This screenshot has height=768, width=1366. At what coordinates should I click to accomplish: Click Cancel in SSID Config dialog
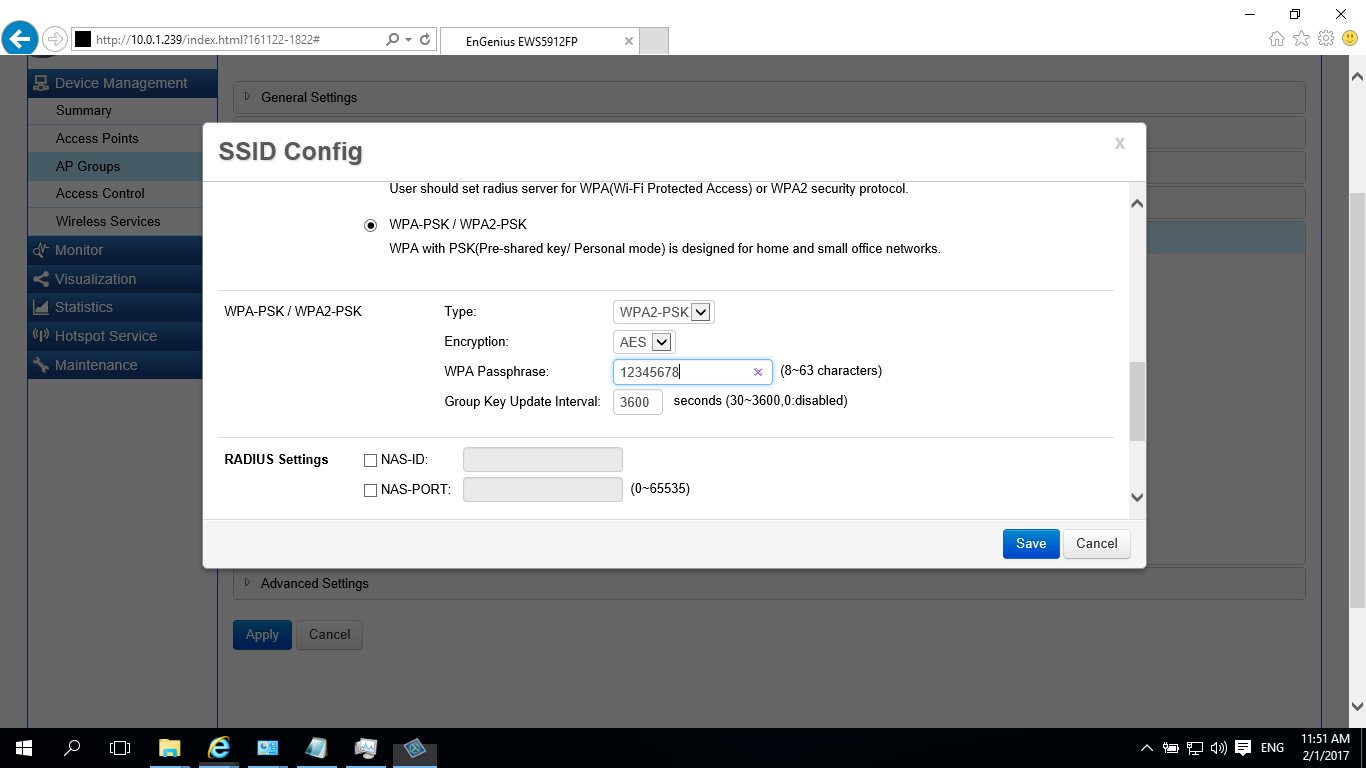pos(1097,544)
